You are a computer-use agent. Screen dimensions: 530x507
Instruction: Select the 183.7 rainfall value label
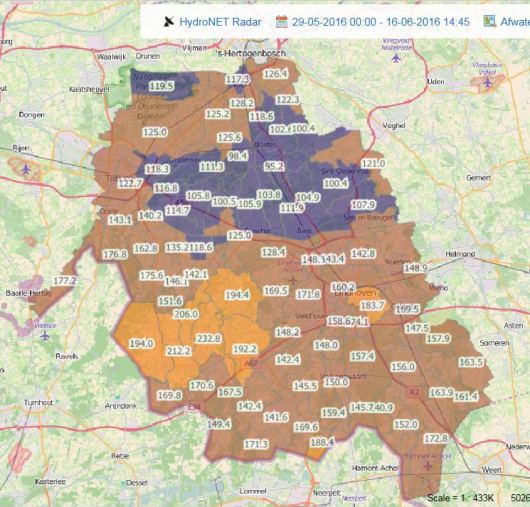(x=372, y=305)
